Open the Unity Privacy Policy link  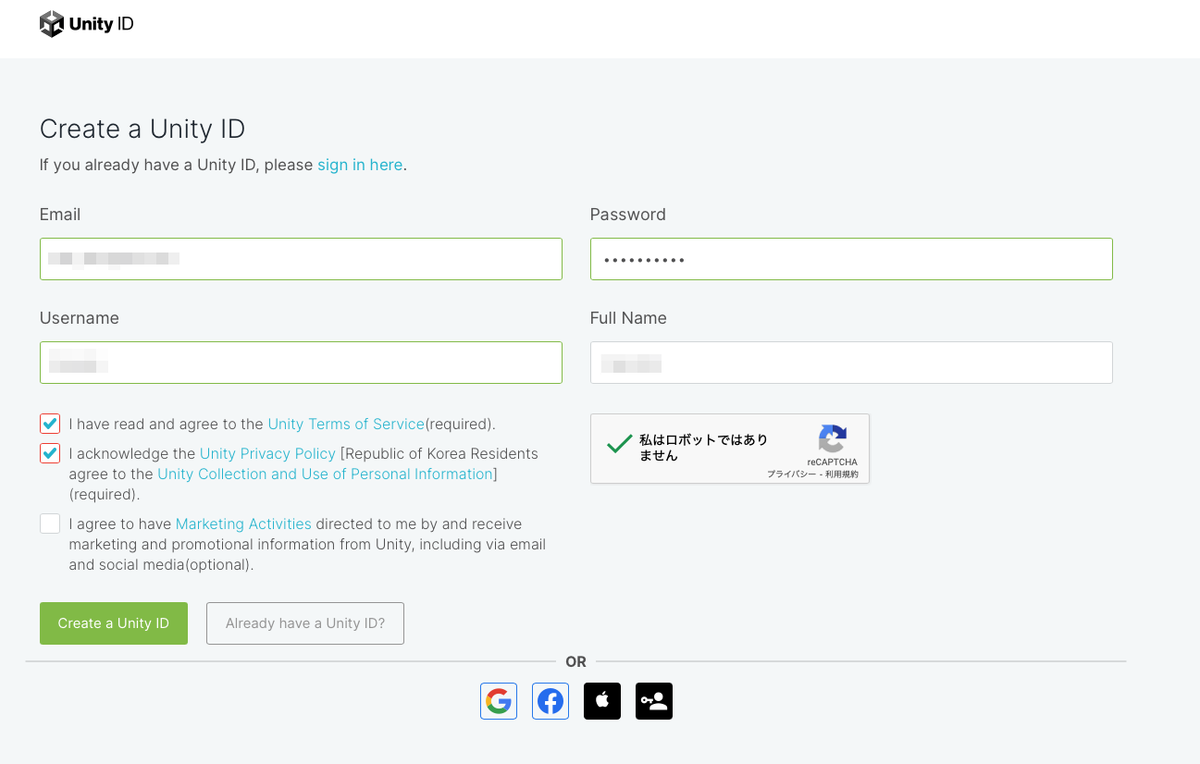(x=268, y=454)
